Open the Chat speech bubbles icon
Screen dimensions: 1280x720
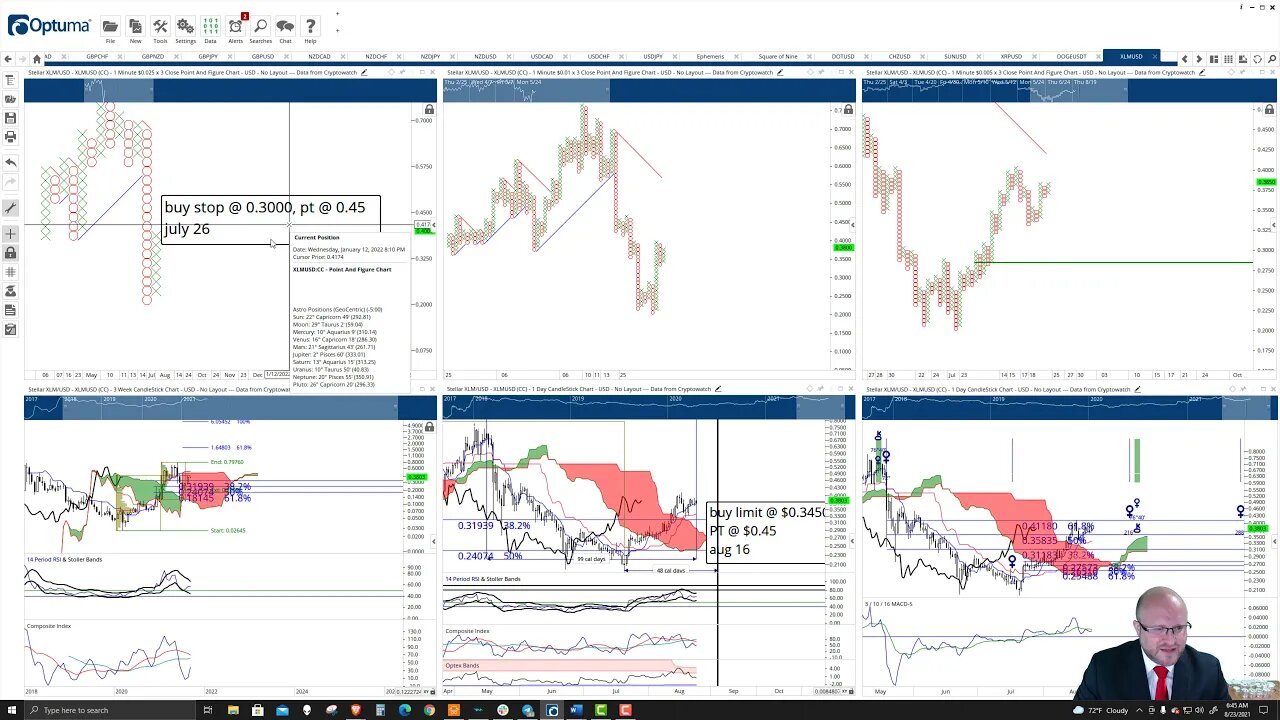(285, 30)
